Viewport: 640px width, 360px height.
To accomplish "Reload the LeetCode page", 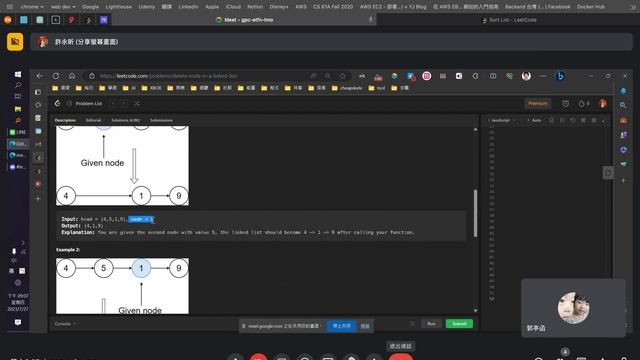I will (x=56, y=76).
